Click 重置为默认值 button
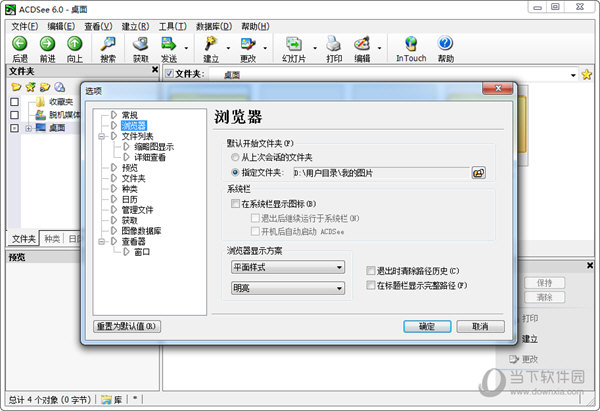The image size is (600, 411). 127,326
